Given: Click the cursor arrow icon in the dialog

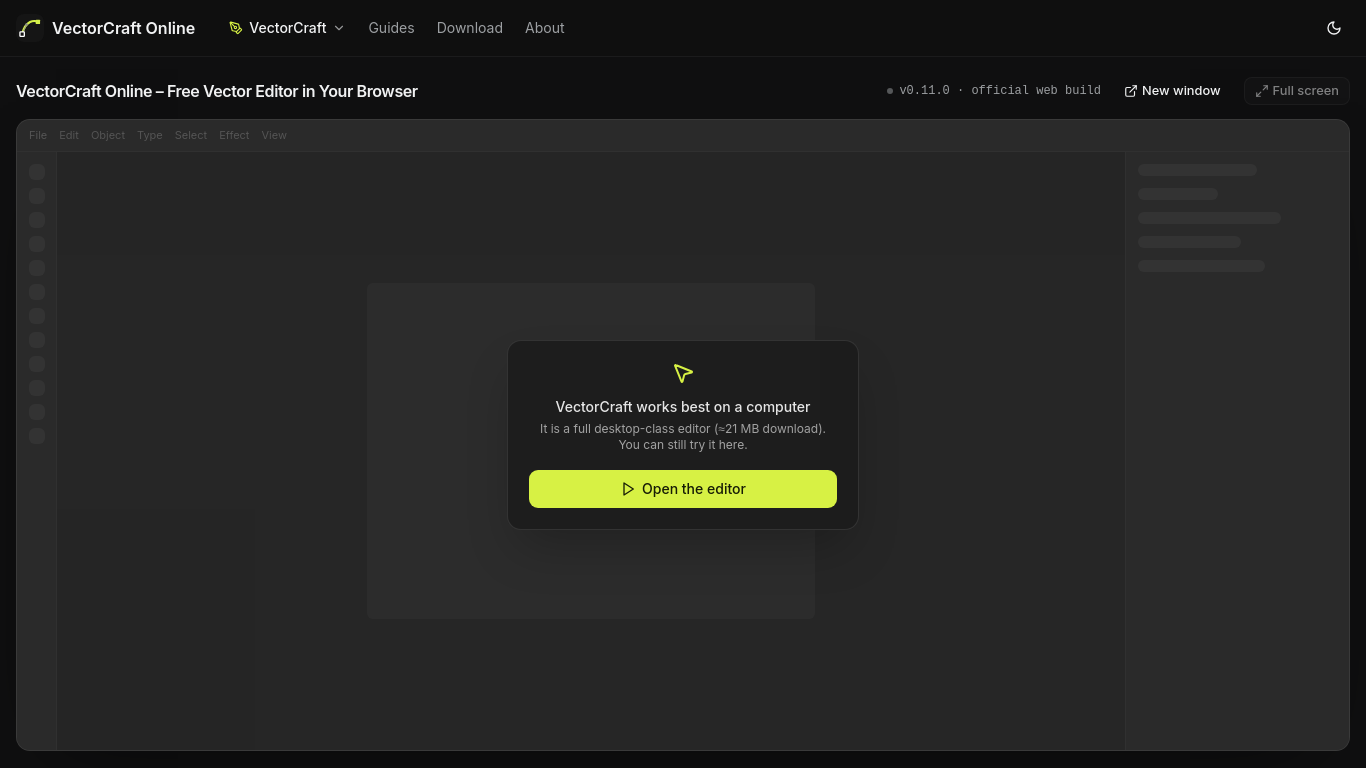Looking at the screenshot, I should click(x=683, y=373).
